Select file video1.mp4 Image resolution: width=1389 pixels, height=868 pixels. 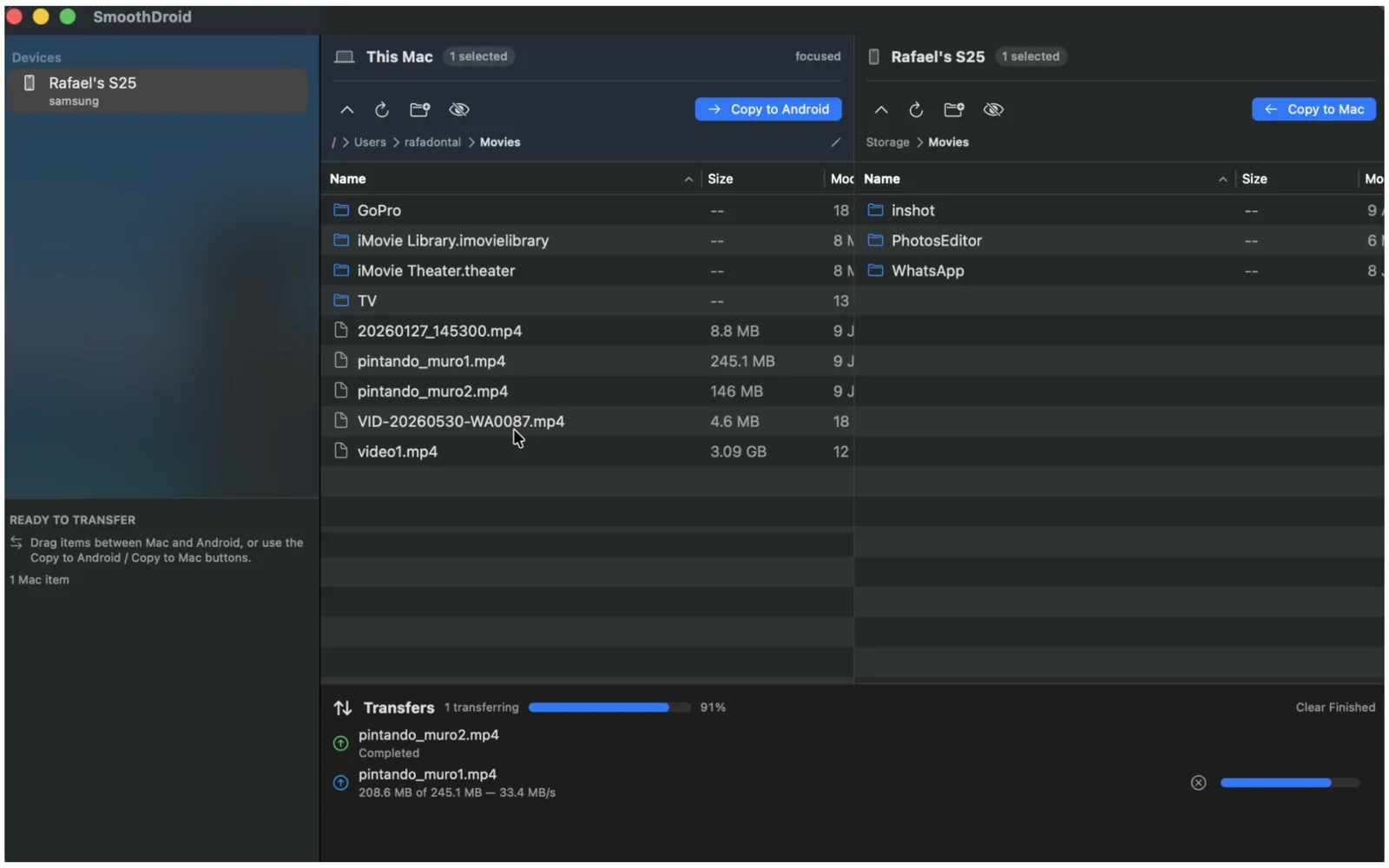tap(587, 452)
